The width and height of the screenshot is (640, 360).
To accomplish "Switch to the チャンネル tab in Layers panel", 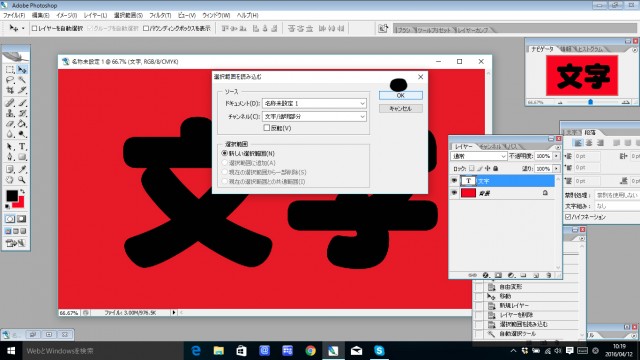I will pyautogui.click(x=490, y=146).
